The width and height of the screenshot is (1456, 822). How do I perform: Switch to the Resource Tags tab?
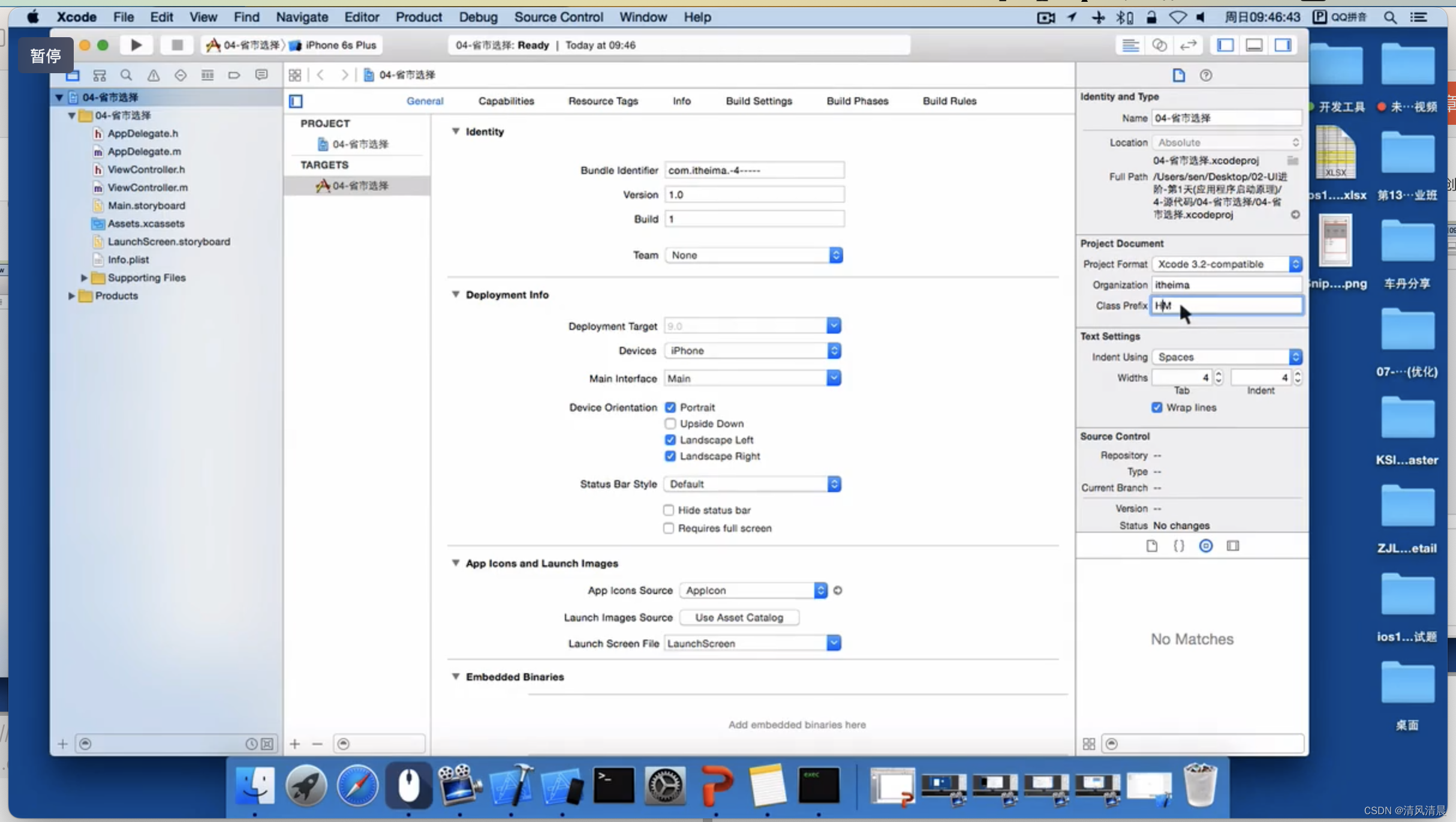click(603, 101)
